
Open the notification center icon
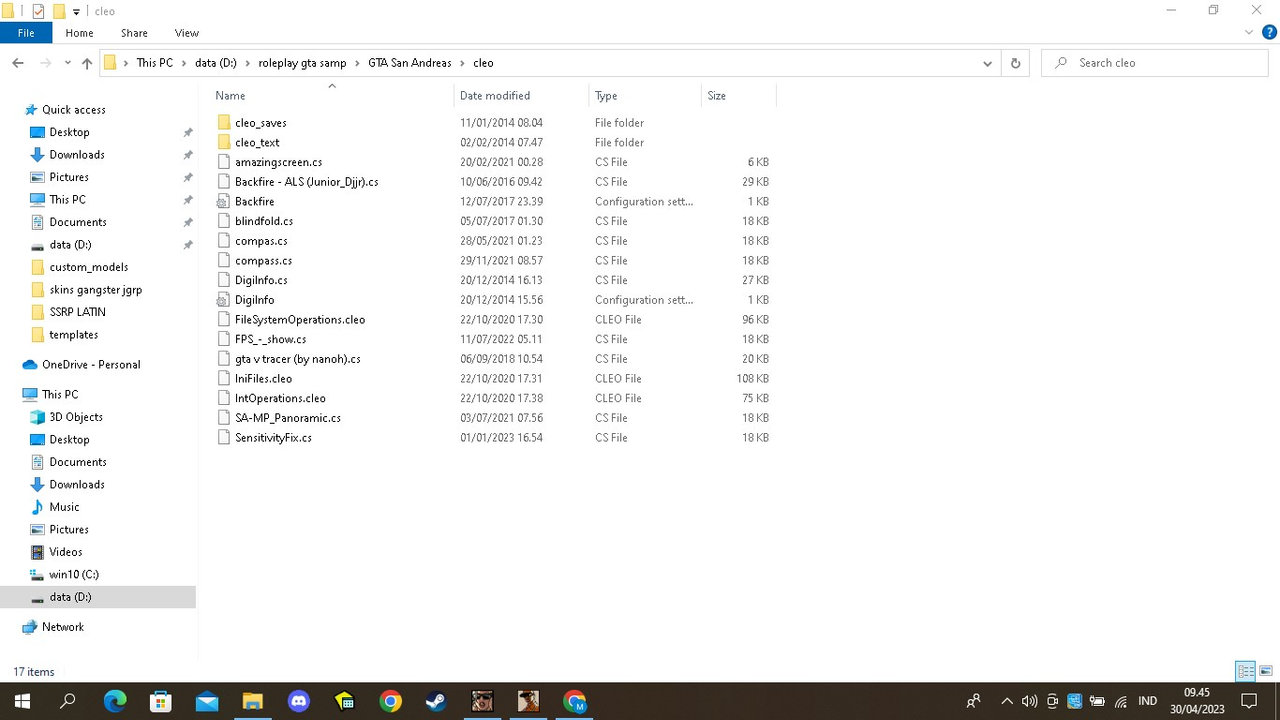(x=1249, y=701)
